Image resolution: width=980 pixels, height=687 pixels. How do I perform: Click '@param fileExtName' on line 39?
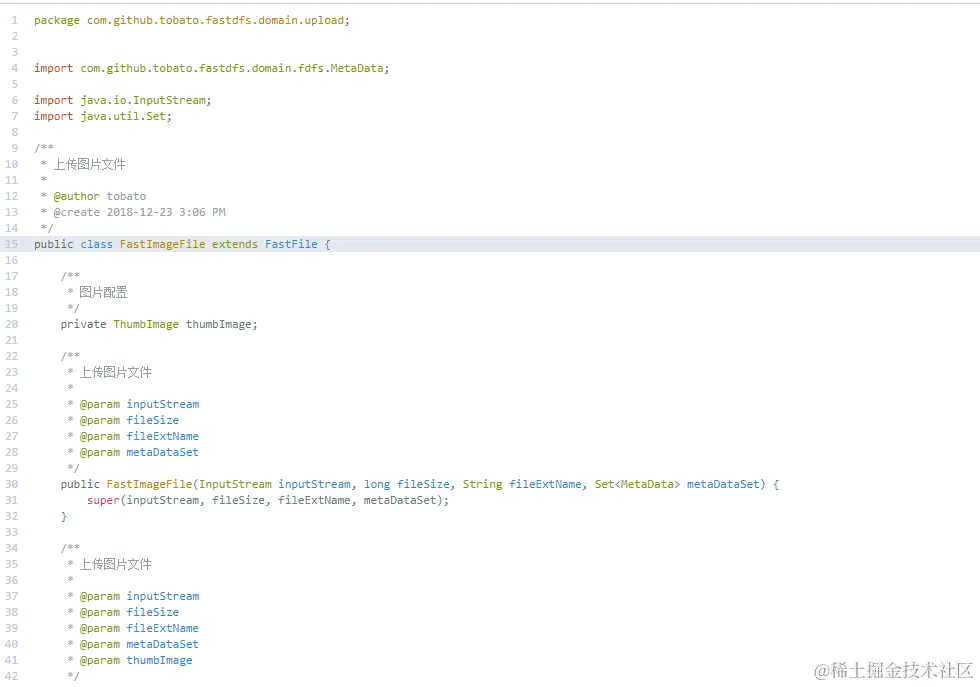(x=139, y=628)
